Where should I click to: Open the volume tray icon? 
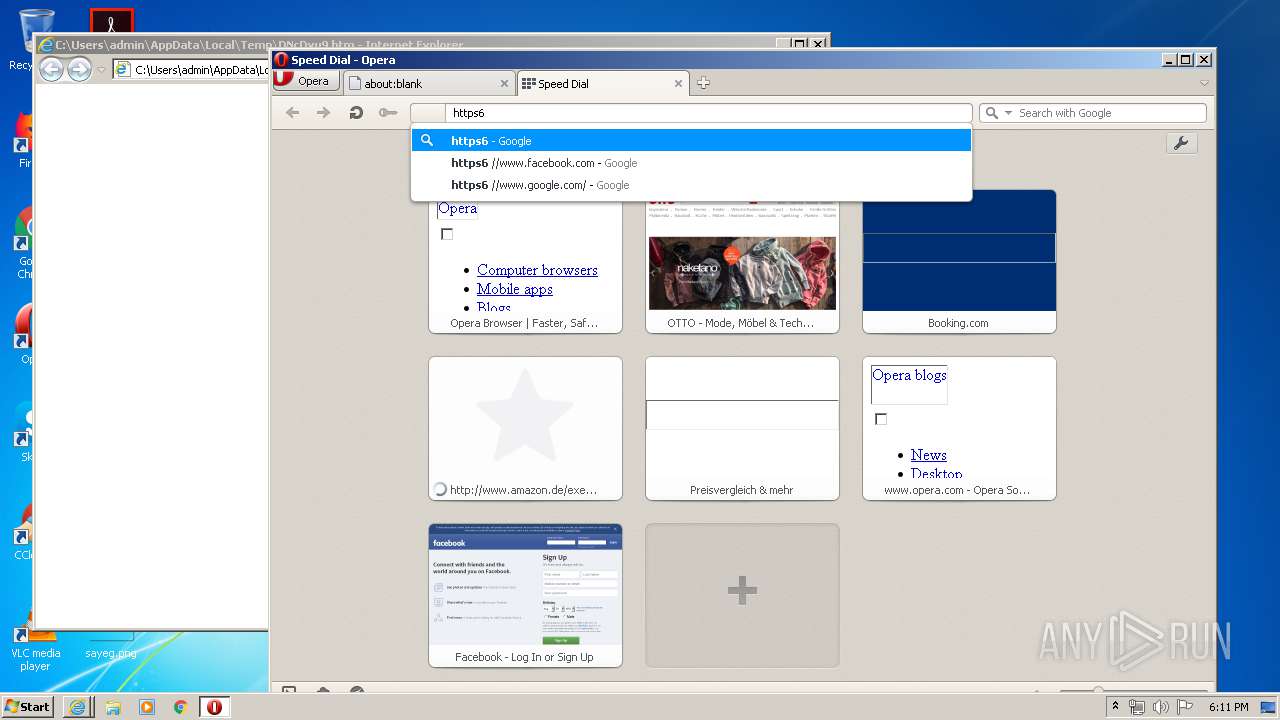click(x=1161, y=707)
